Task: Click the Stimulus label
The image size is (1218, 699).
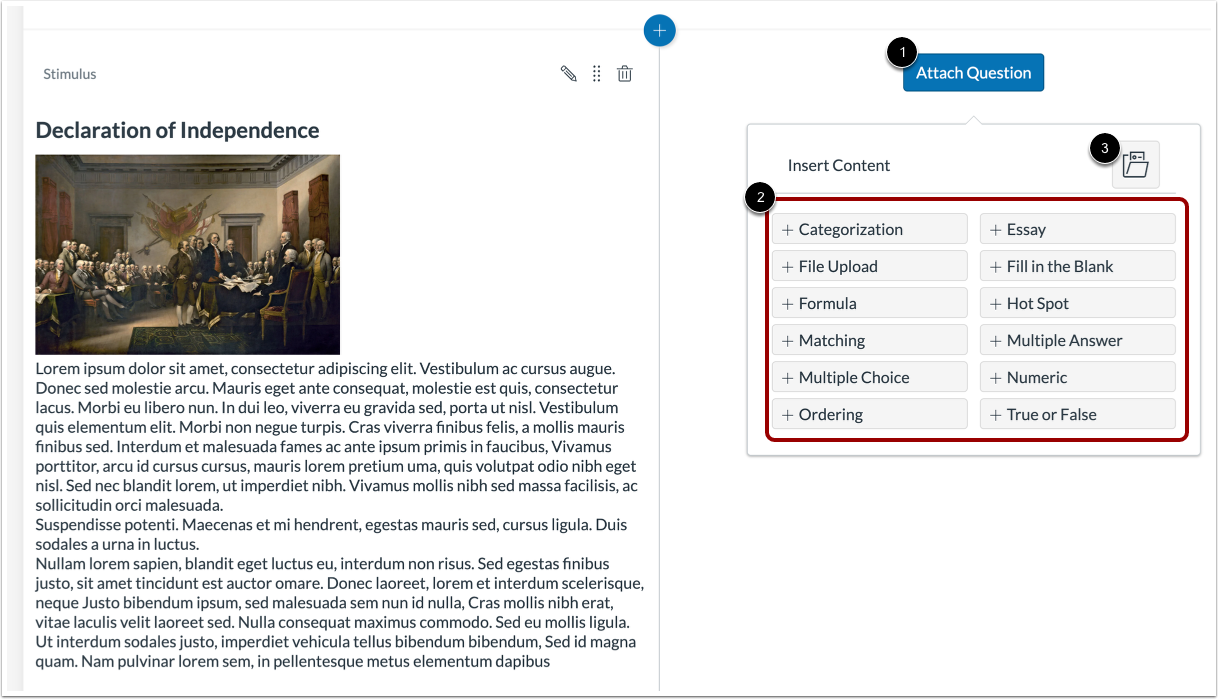Action: point(70,74)
